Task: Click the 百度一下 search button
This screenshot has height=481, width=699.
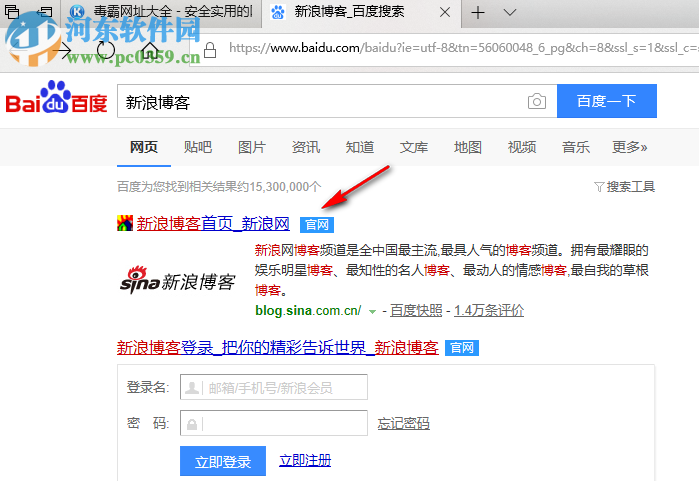Action: [x=607, y=101]
